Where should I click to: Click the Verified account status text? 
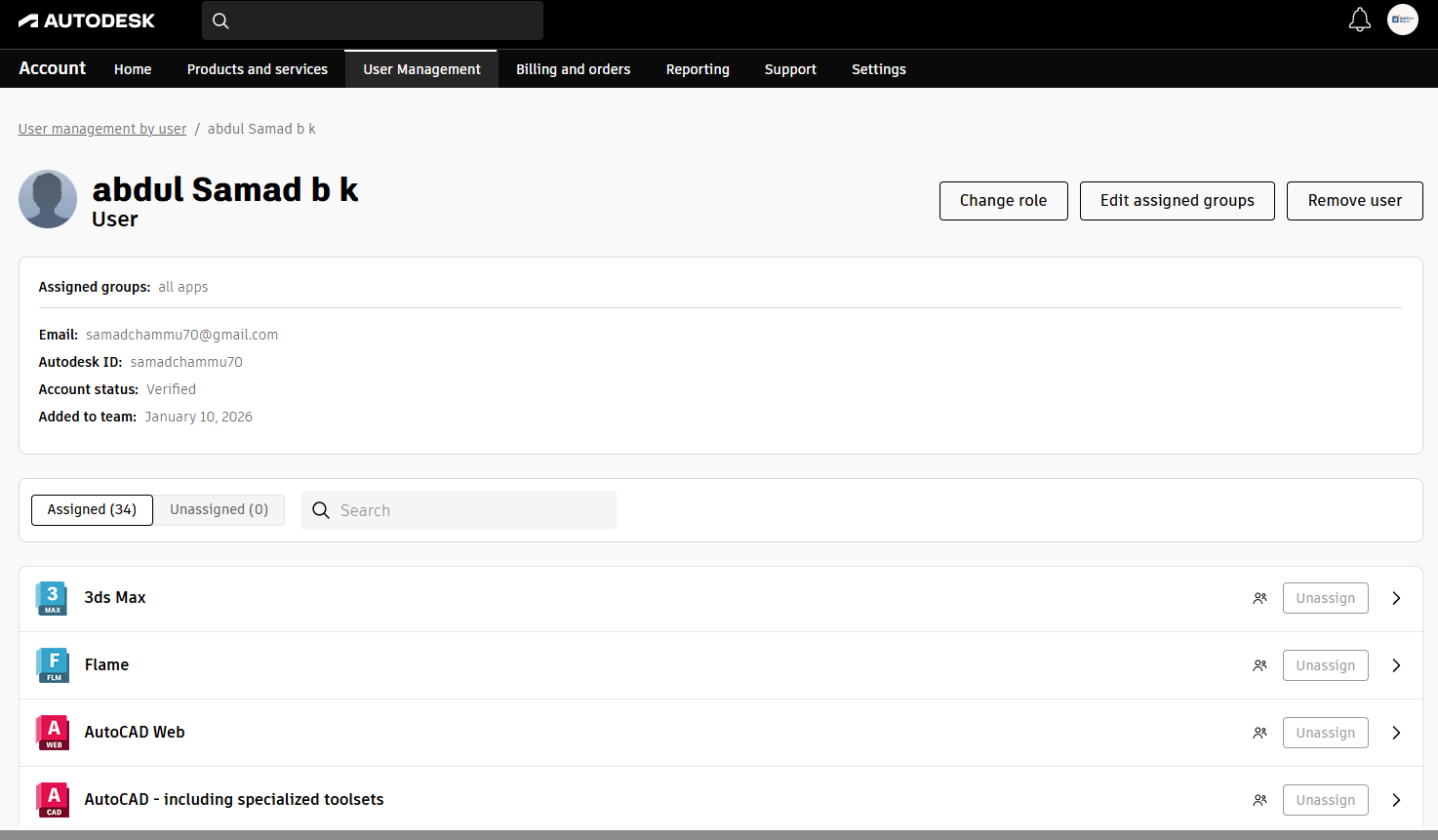tap(172, 389)
